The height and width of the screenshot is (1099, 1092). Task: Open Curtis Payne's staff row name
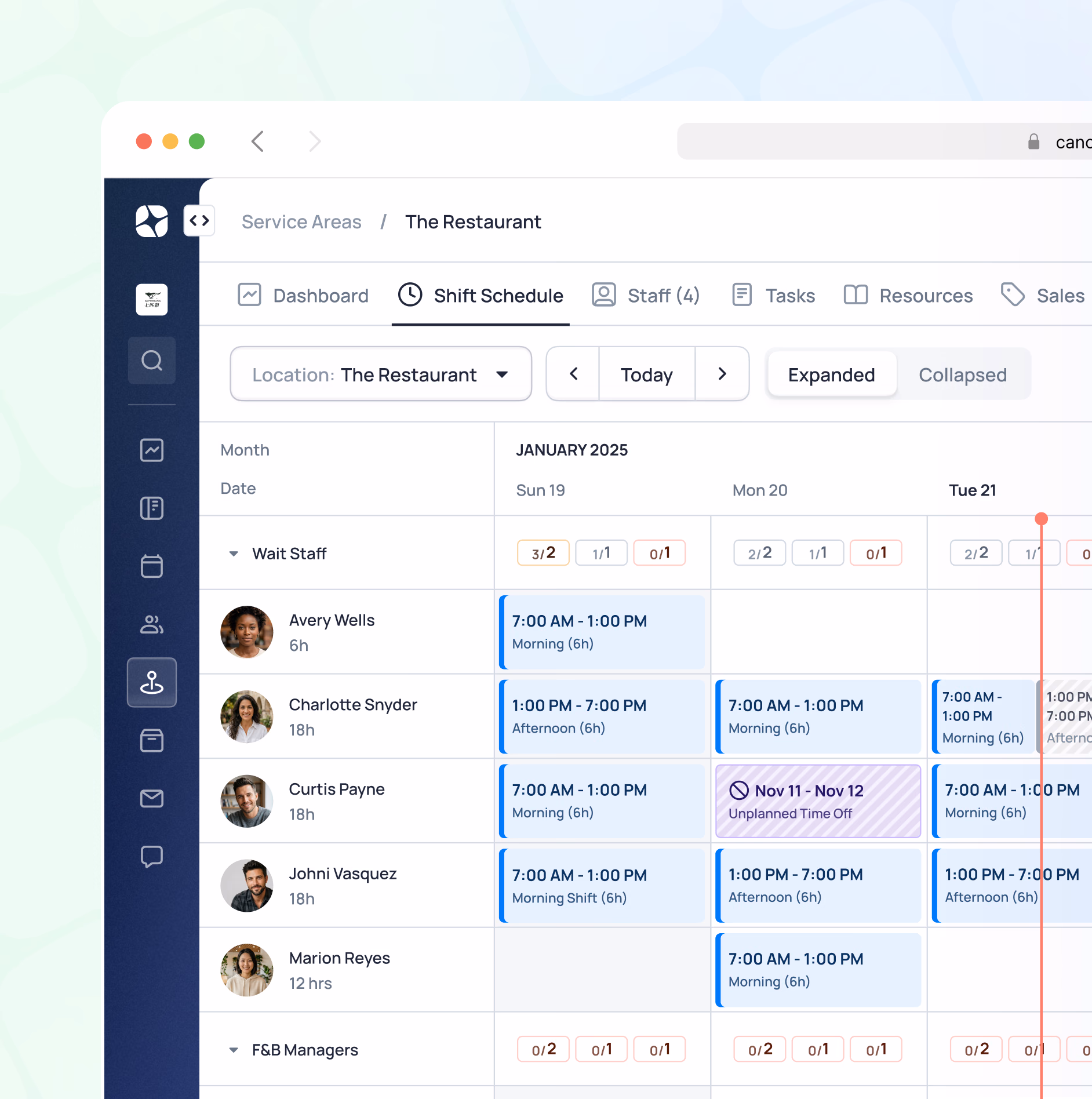pyautogui.click(x=337, y=789)
